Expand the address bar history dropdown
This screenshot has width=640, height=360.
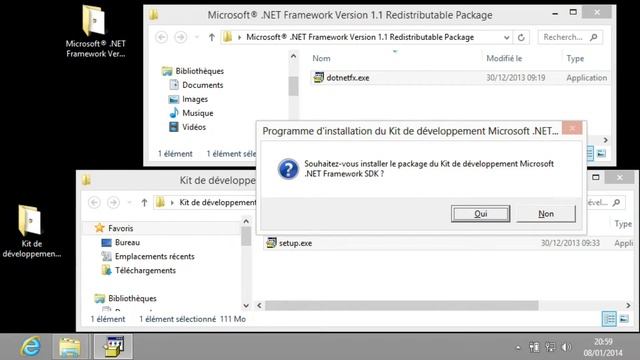point(507,37)
